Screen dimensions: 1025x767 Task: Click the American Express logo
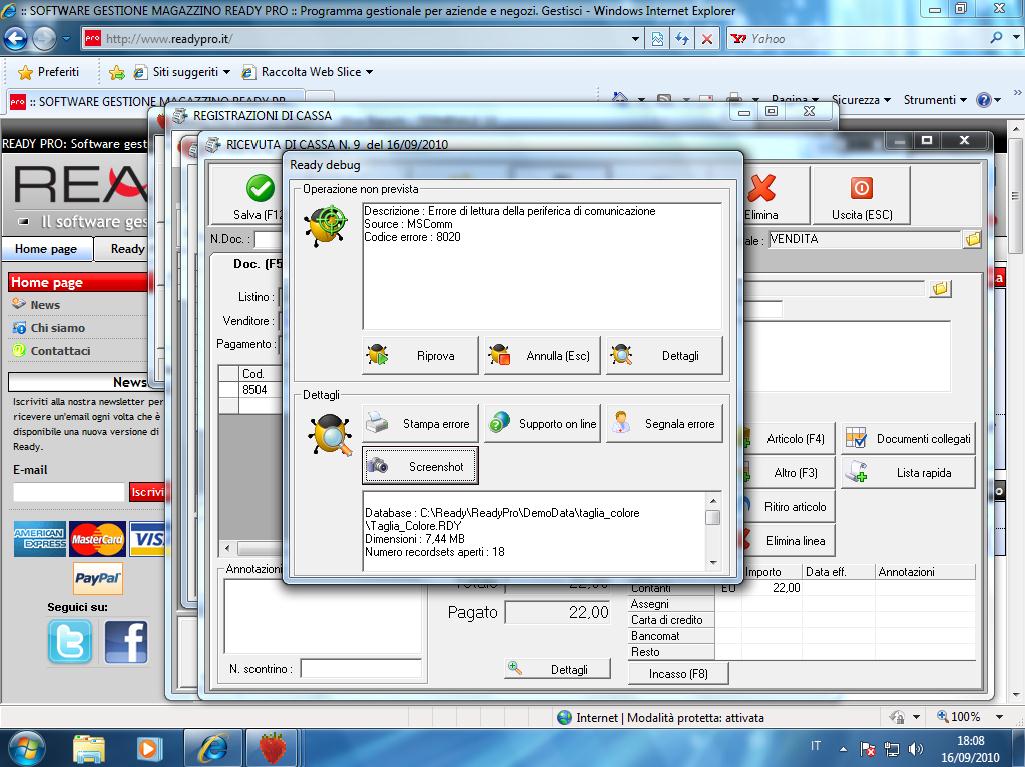coord(39,539)
